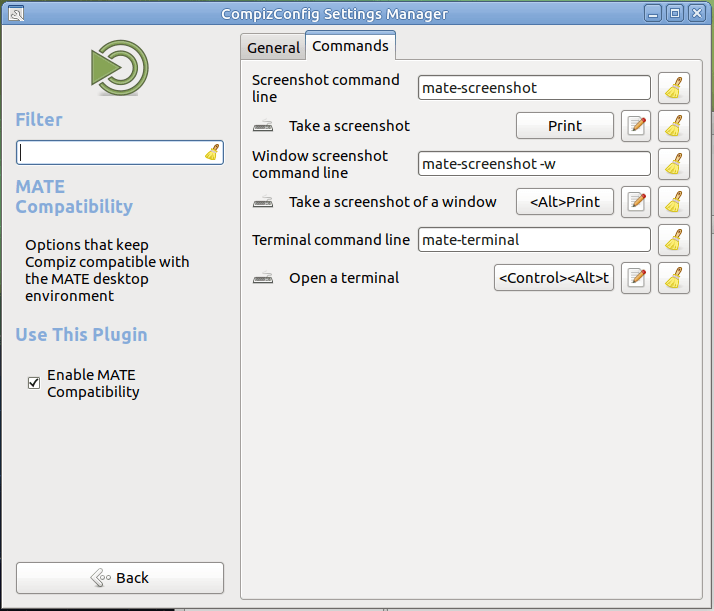Viewport: 714px width, 611px height.
Task: Click the mate-screenshot -w command field
Action: click(x=534, y=164)
